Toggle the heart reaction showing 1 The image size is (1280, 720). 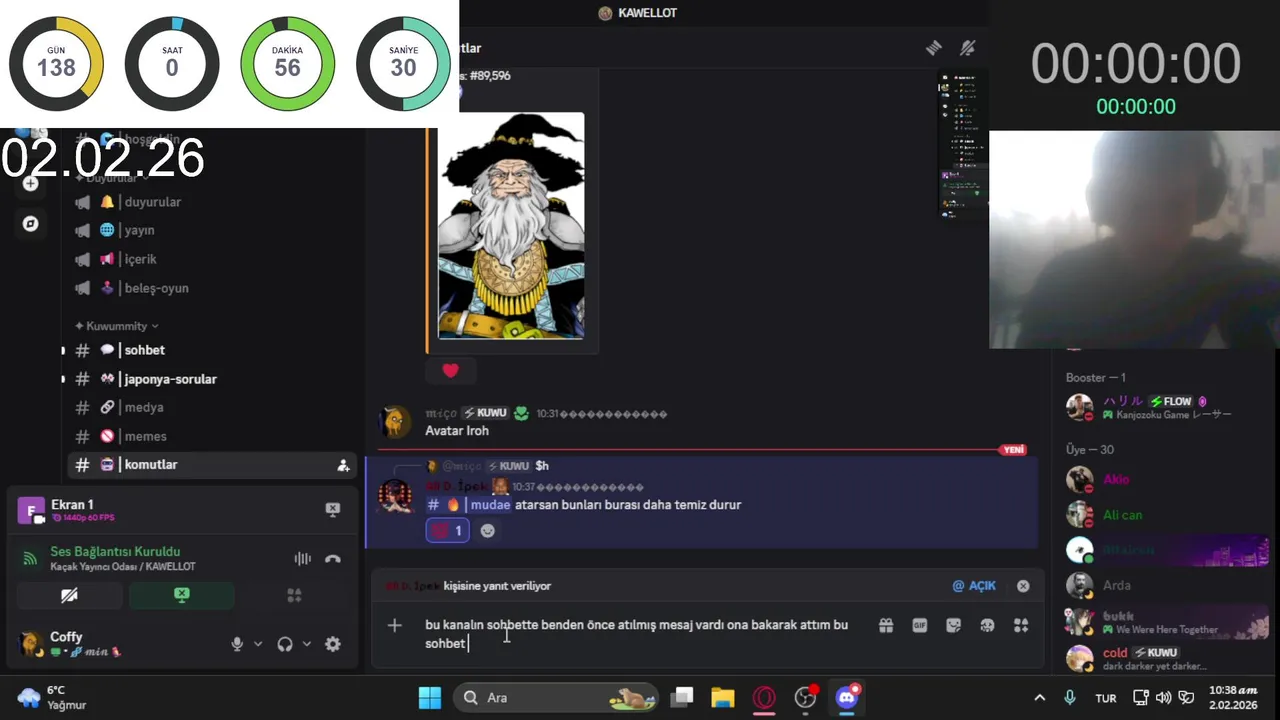point(448,531)
